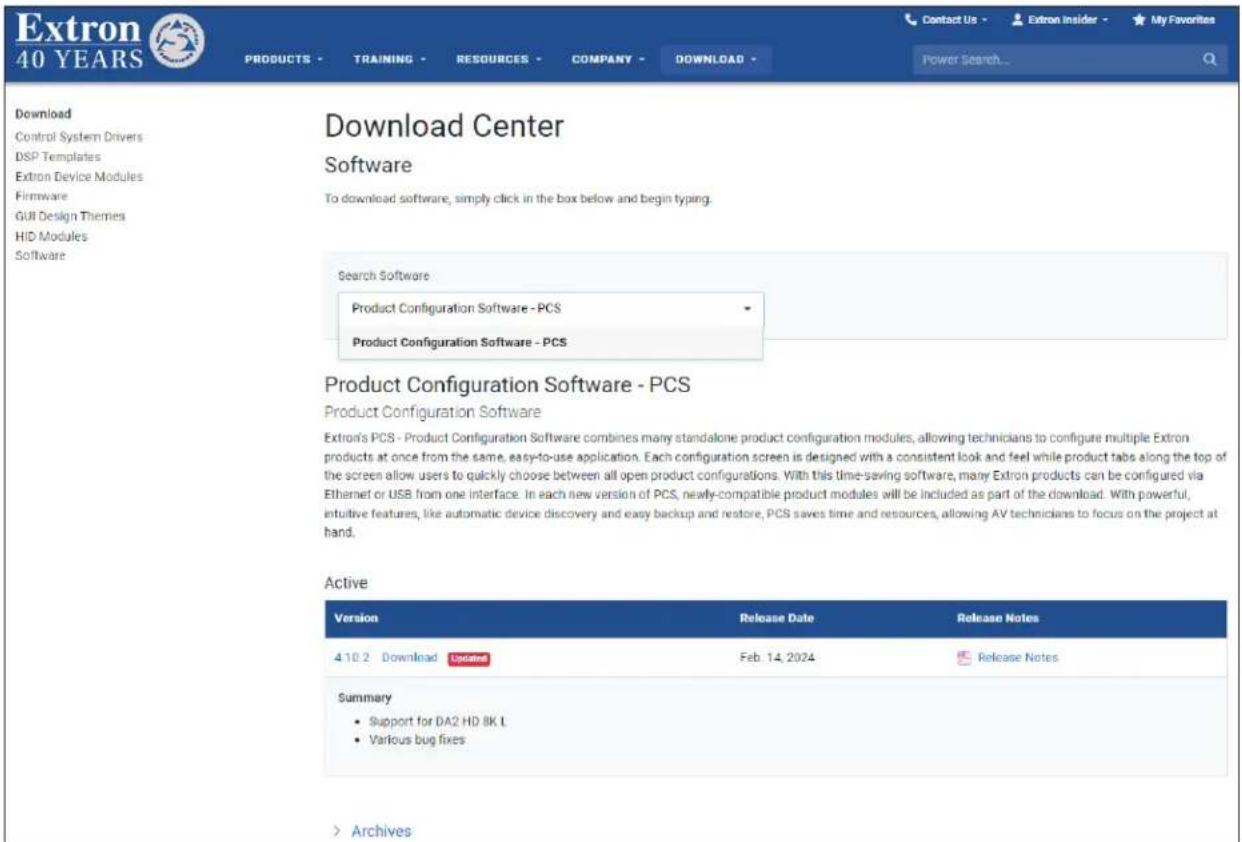
Task: Open the Resources menu
Action: point(497,59)
